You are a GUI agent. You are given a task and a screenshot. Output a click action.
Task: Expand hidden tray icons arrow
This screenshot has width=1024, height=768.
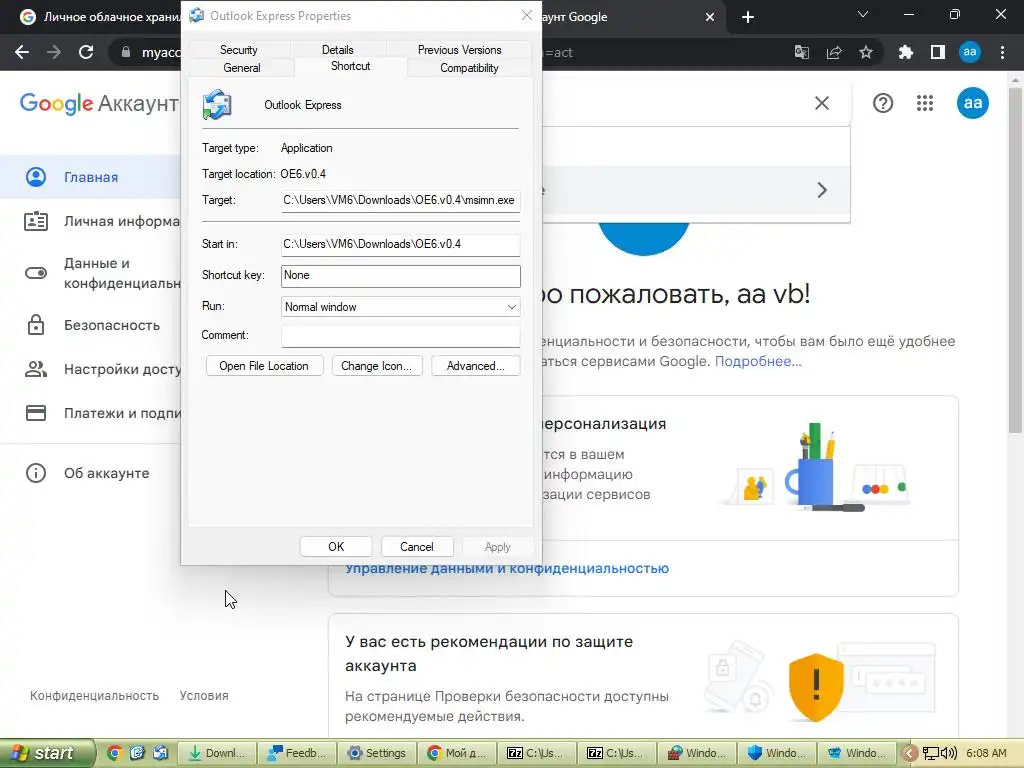coord(909,753)
